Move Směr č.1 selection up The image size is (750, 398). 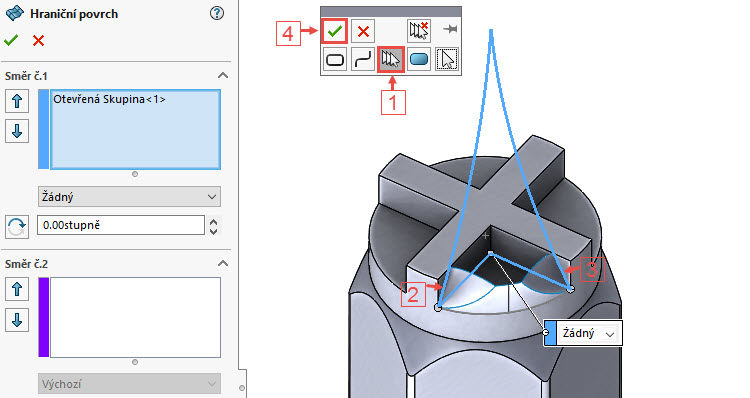tap(17, 101)
